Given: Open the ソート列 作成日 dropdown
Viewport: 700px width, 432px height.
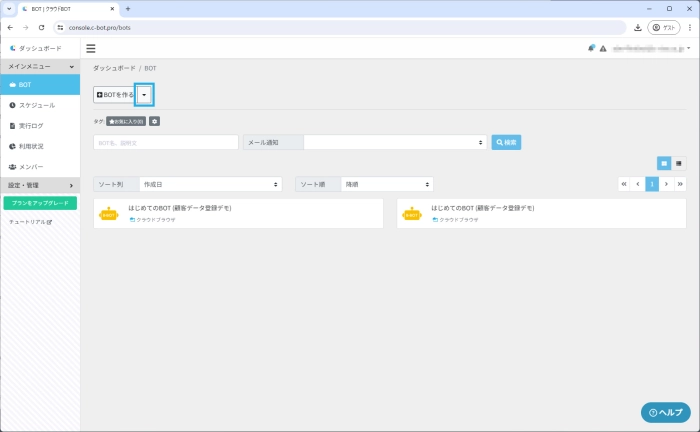Looking at the screenshot, I should (x=211, y=184).
